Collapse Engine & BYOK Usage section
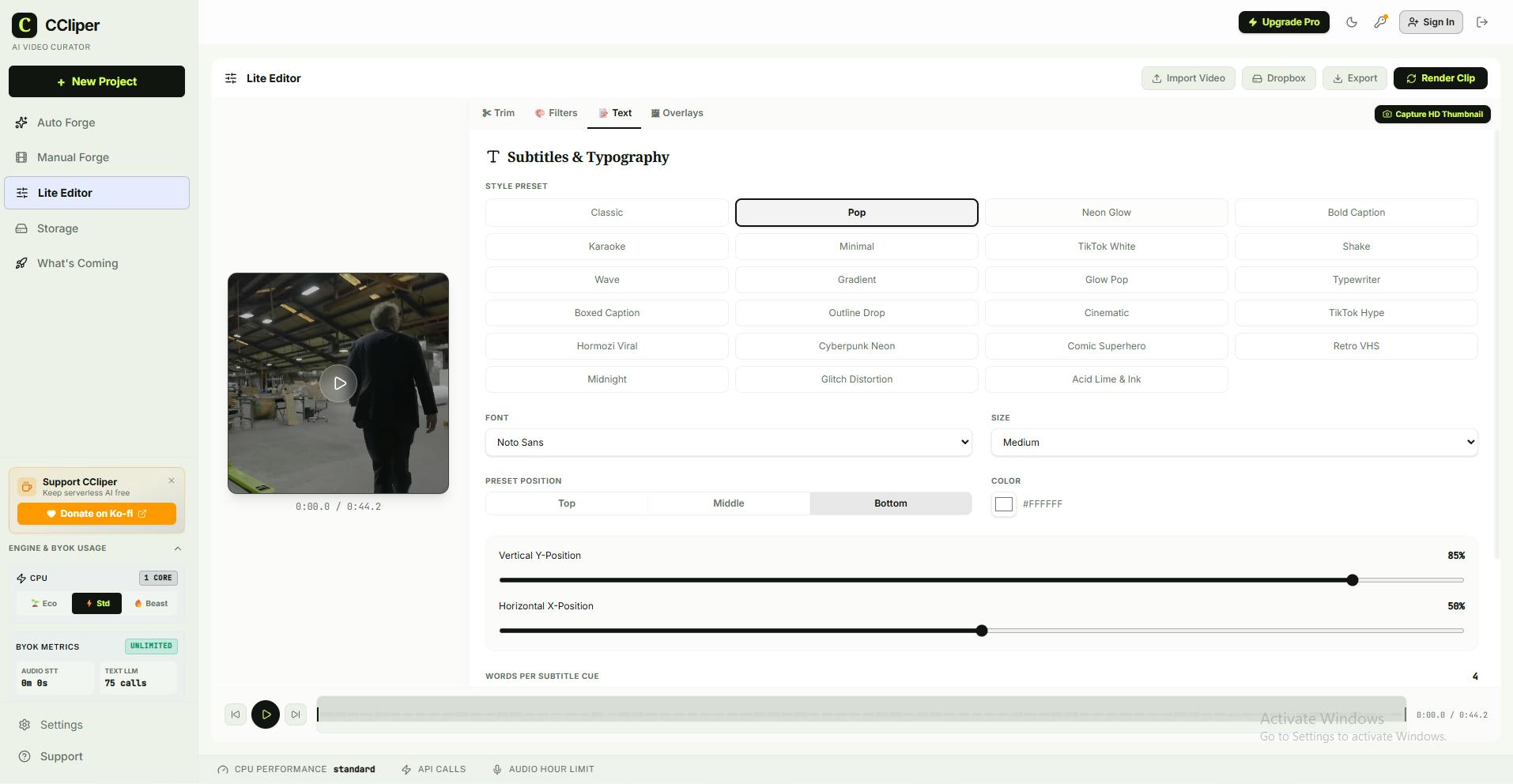Screen dimensions: 1513x784 pos(177,548)
